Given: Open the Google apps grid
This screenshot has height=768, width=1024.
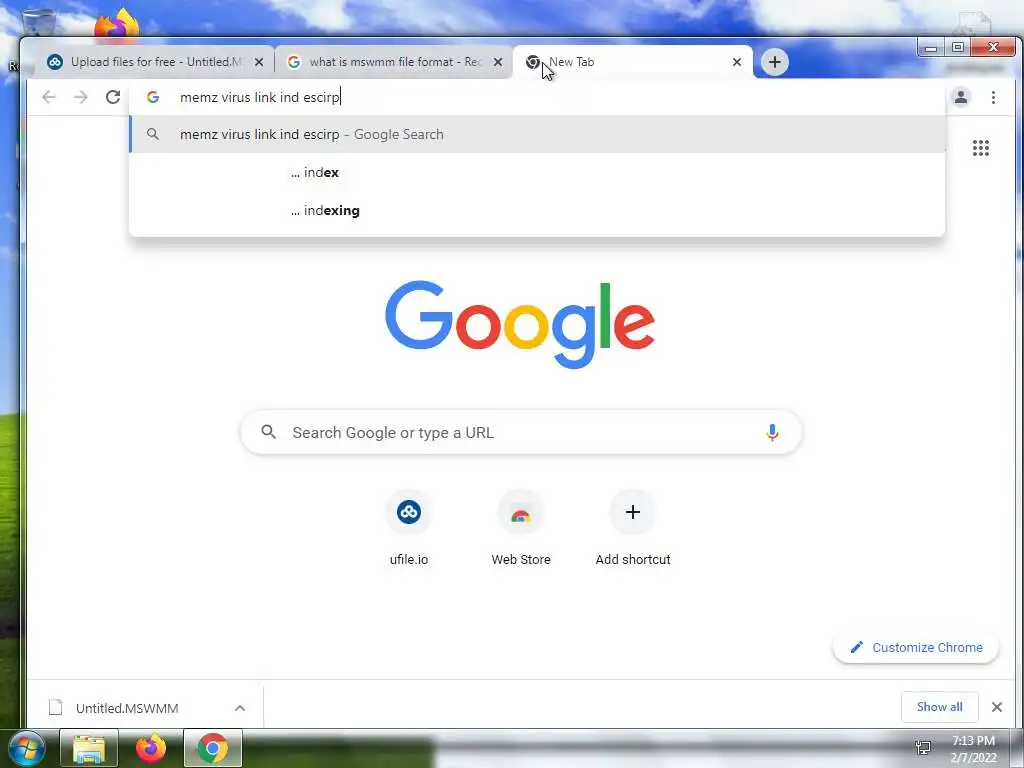Looking at the screenshot, I should tap(980, 148).
